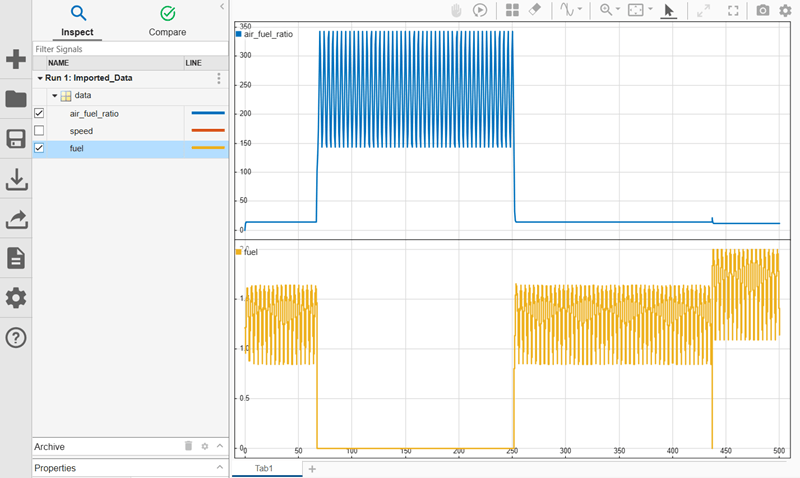This screenshot has height=478, width=800.
Task: Uncheck the fuel signal checkbox
Action: [x=39, y=148]
